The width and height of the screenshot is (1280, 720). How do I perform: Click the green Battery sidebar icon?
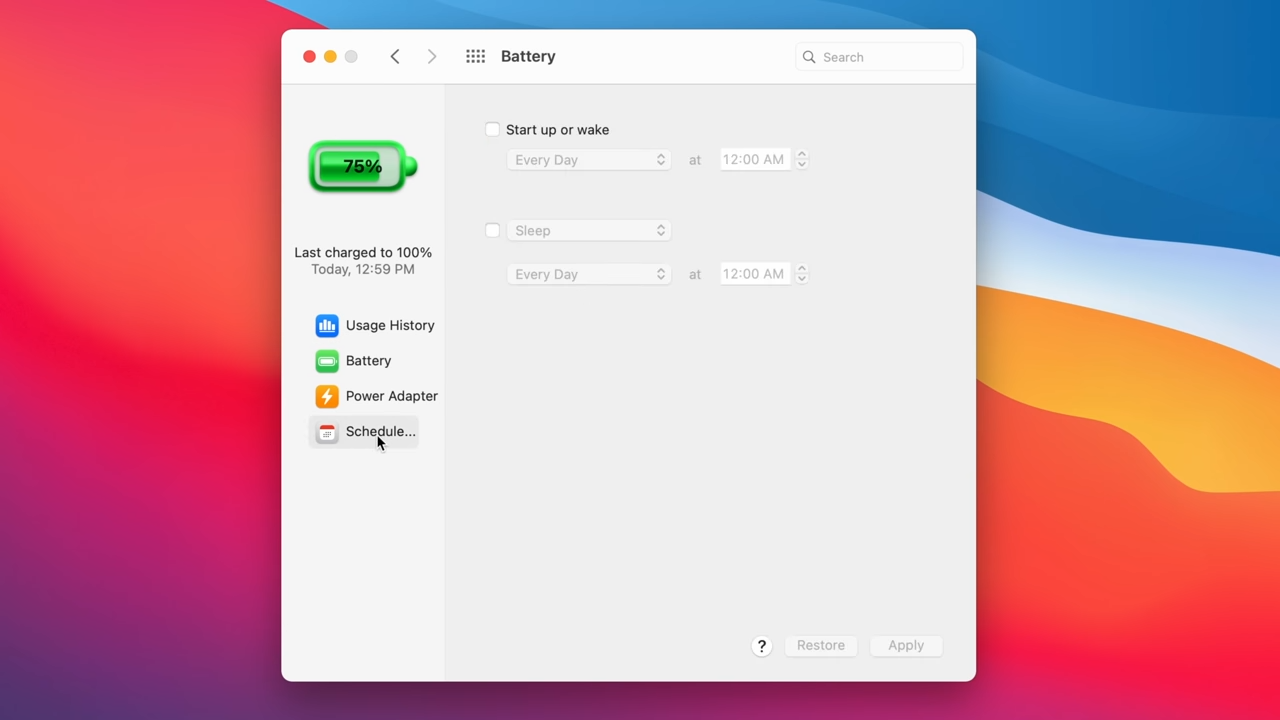click(x=327, y=361)
